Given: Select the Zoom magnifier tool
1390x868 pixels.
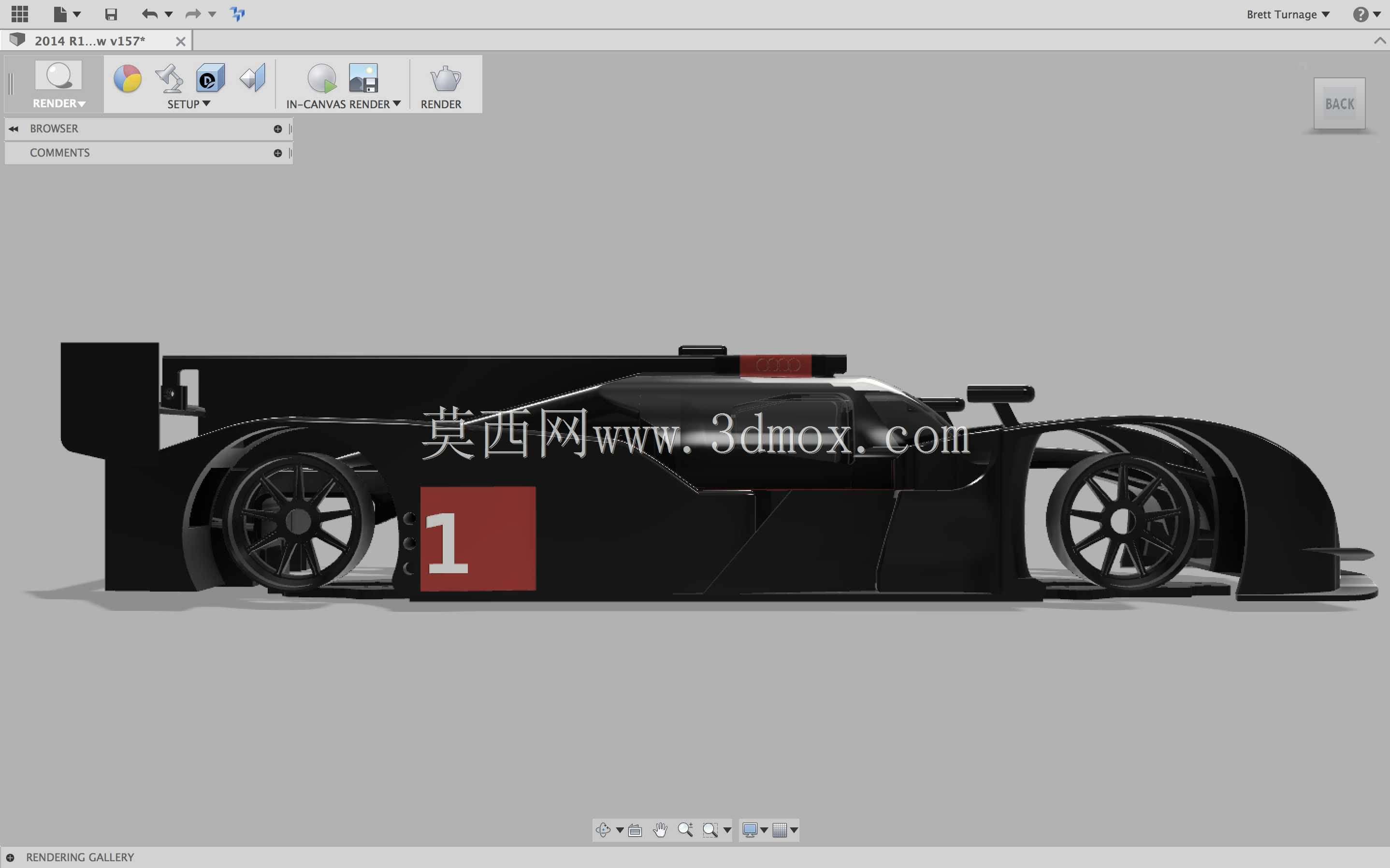Looking at the screenshot, I should (685, 829).
